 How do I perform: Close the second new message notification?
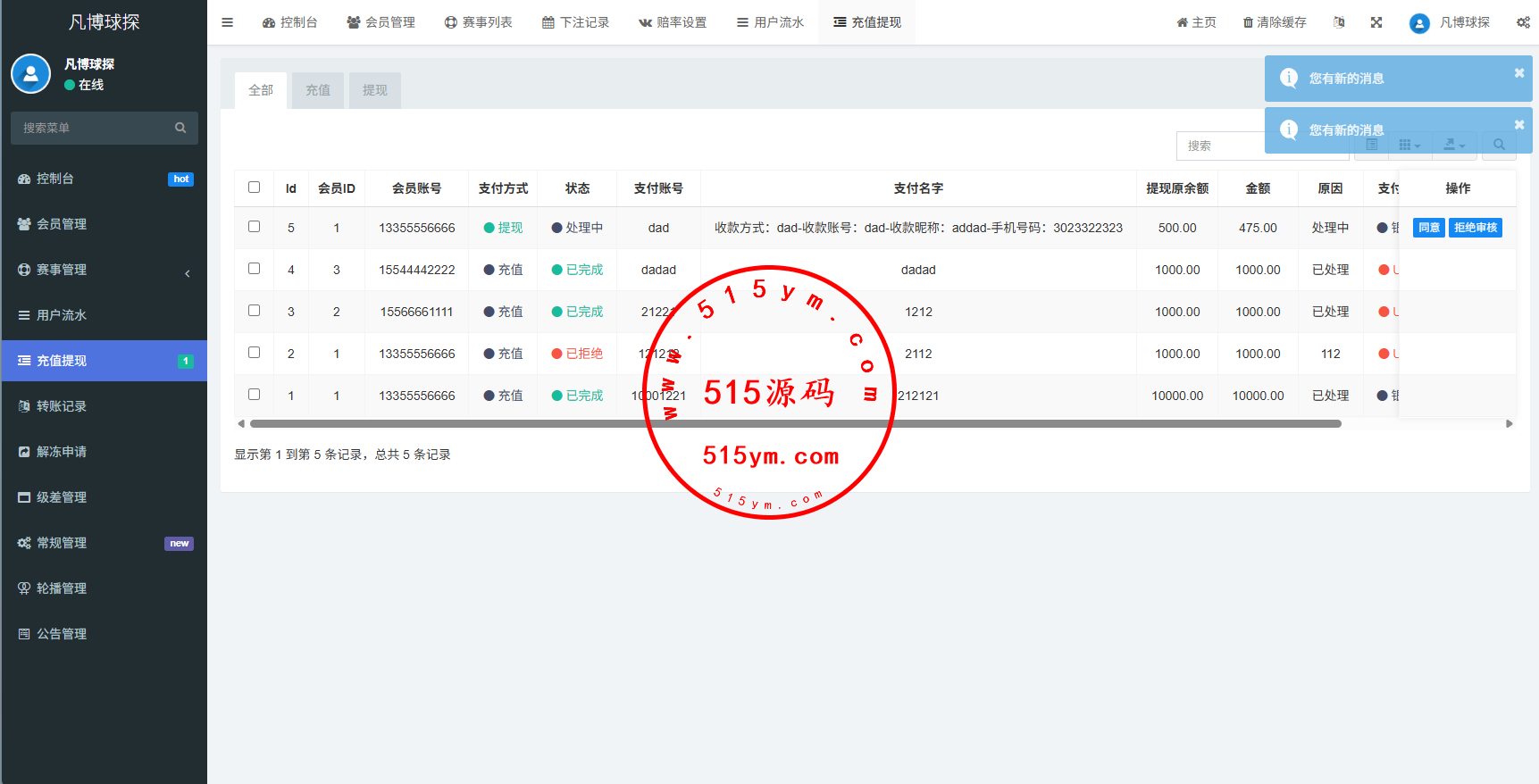pos(1518,125)
